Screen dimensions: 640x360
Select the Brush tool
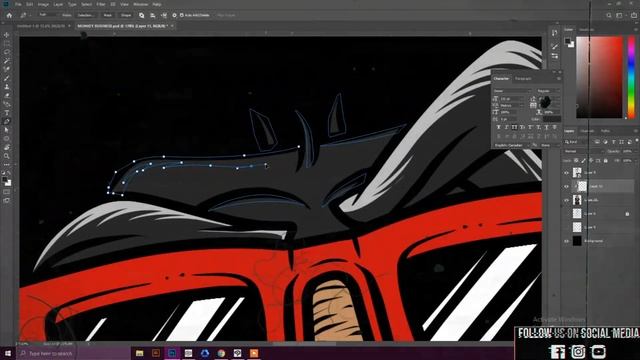(x=7, y=78)
